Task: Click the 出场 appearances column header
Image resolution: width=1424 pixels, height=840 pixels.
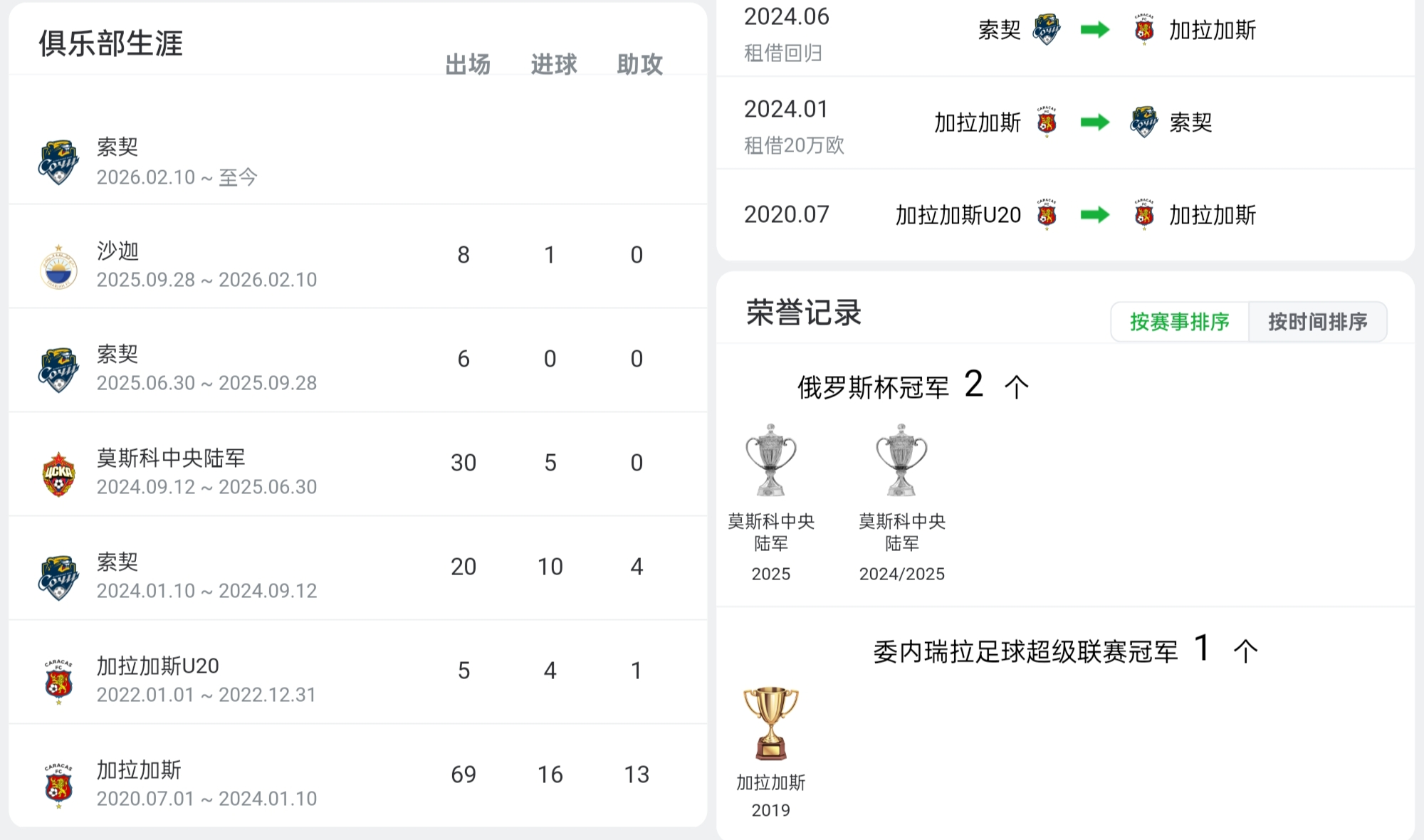Action: 468,65
